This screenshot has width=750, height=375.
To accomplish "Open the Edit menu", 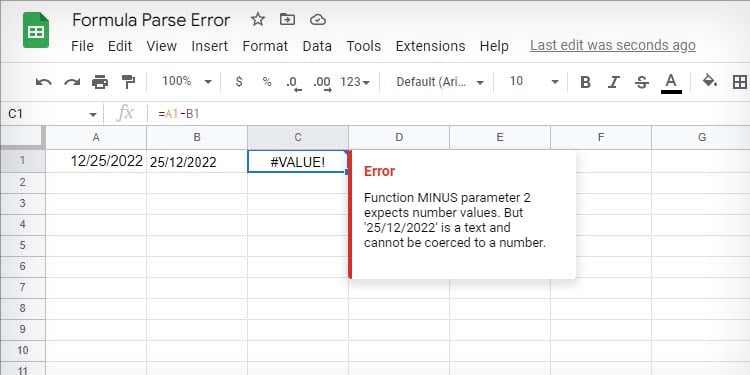I will click(x=120, y=46).
